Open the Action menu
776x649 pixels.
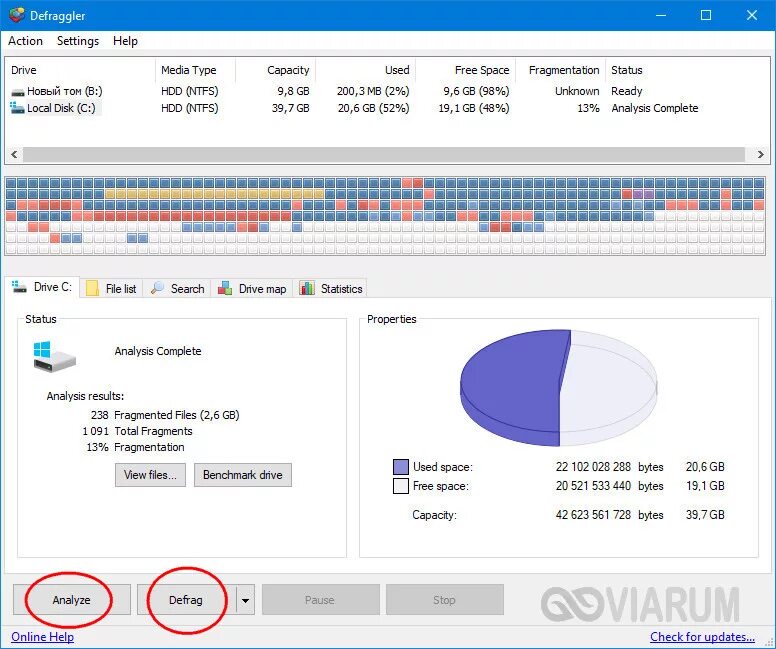25,41
